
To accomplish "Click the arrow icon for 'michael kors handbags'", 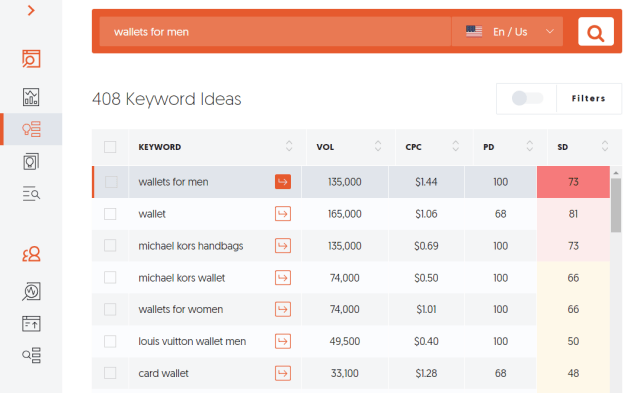I will [283, 246].
